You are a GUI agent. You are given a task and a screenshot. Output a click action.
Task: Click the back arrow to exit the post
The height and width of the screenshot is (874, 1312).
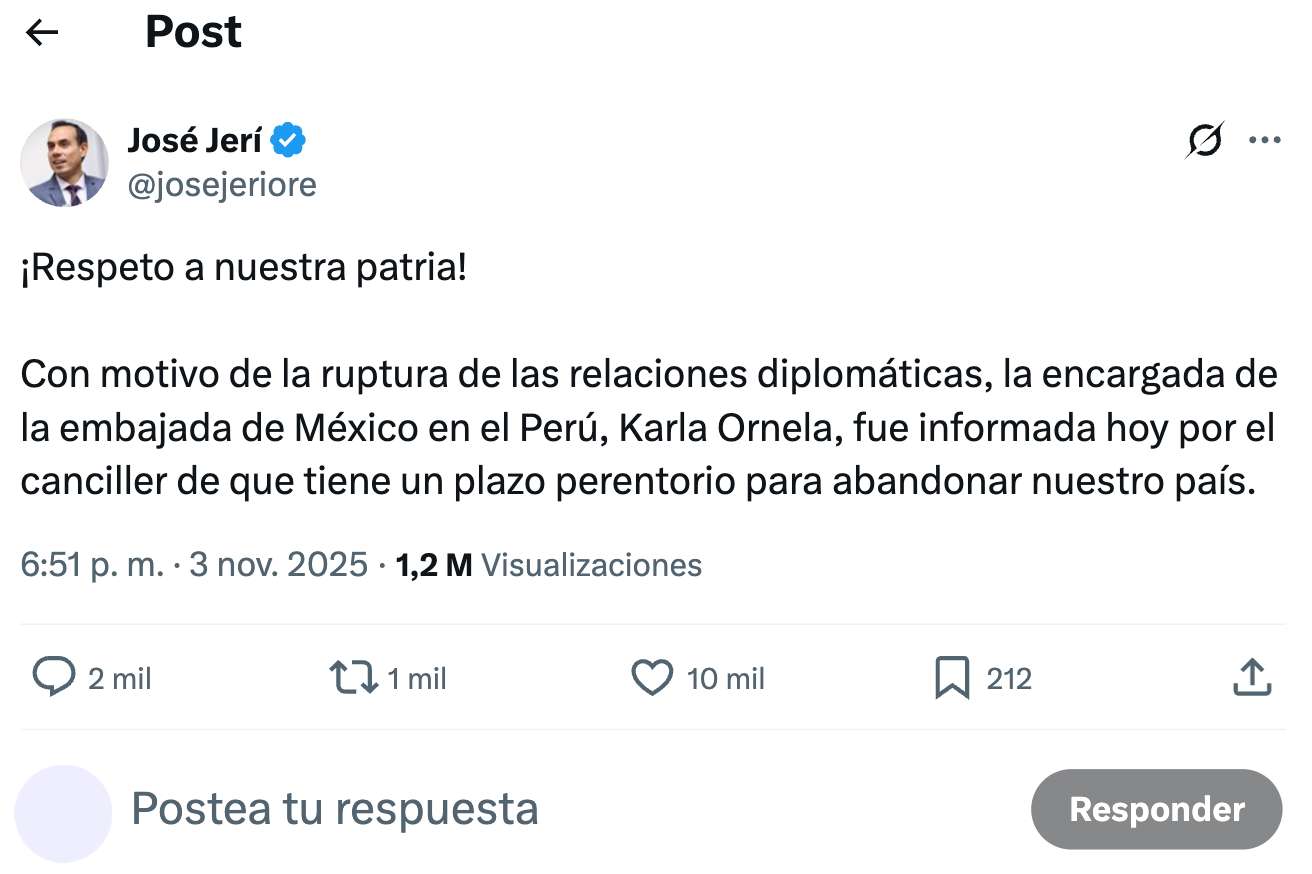[x=42, y=32]
